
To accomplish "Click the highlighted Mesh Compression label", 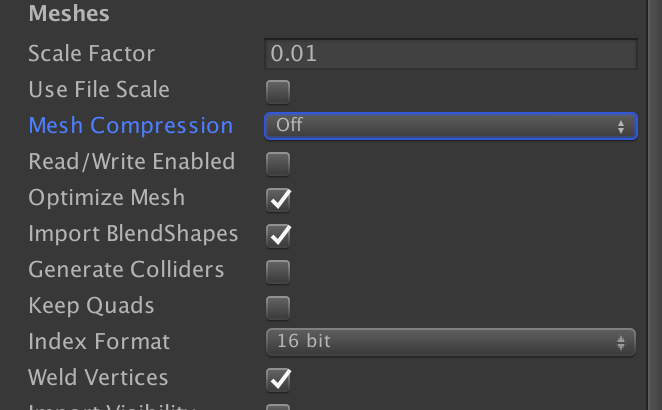I will (131, 126).
